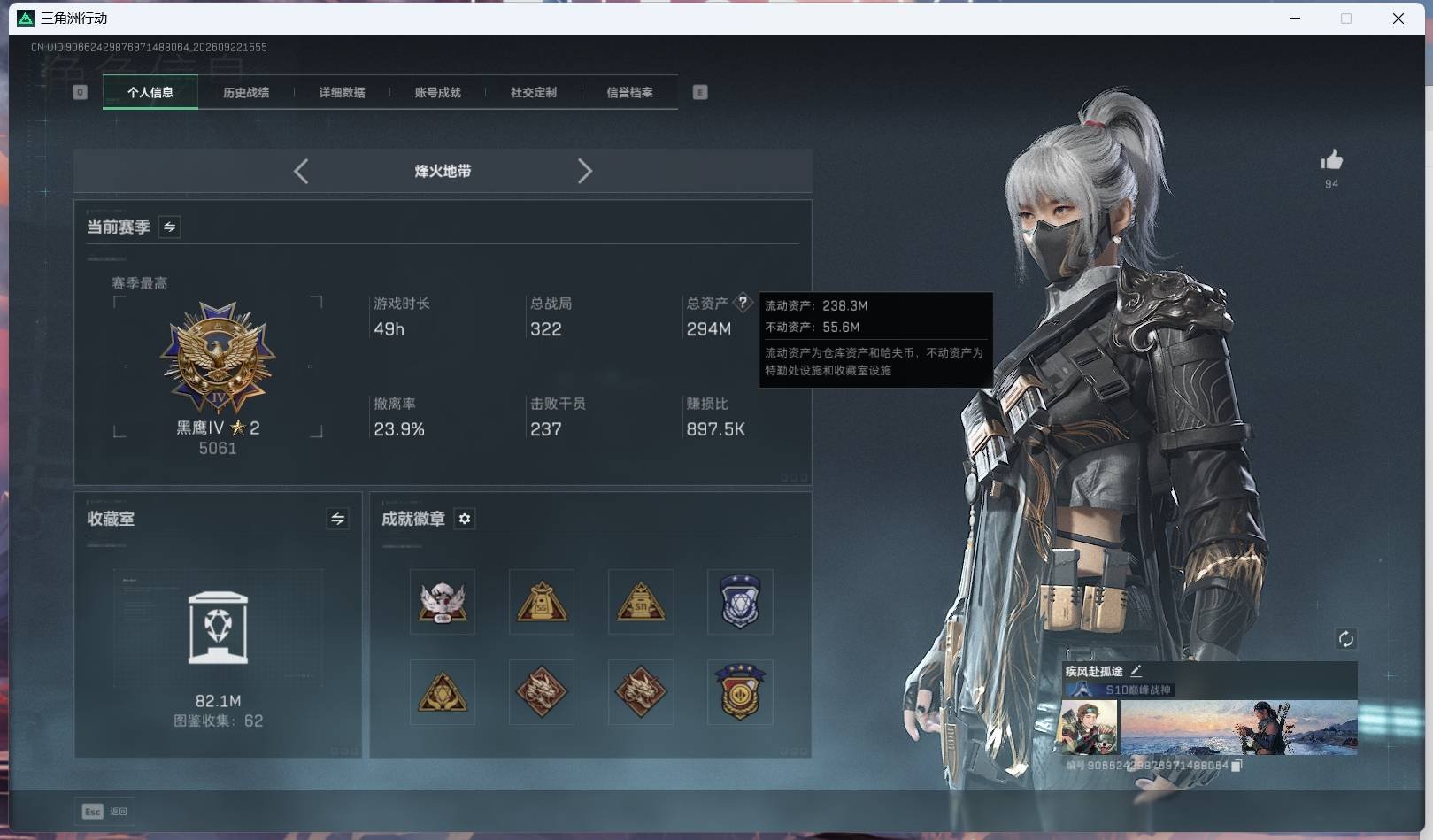Click the E key next-tab icon

tap(700, 92)
